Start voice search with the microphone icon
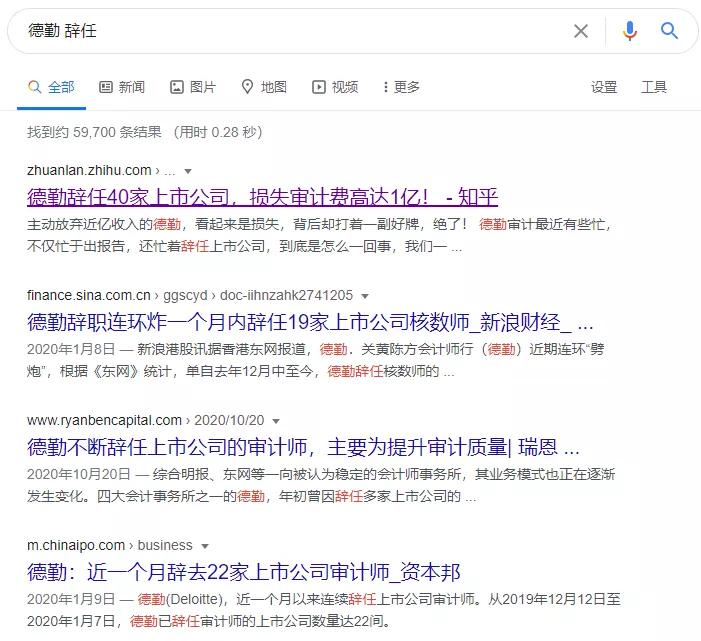This screenshot has height=641, width=701. tap(629, 31)
